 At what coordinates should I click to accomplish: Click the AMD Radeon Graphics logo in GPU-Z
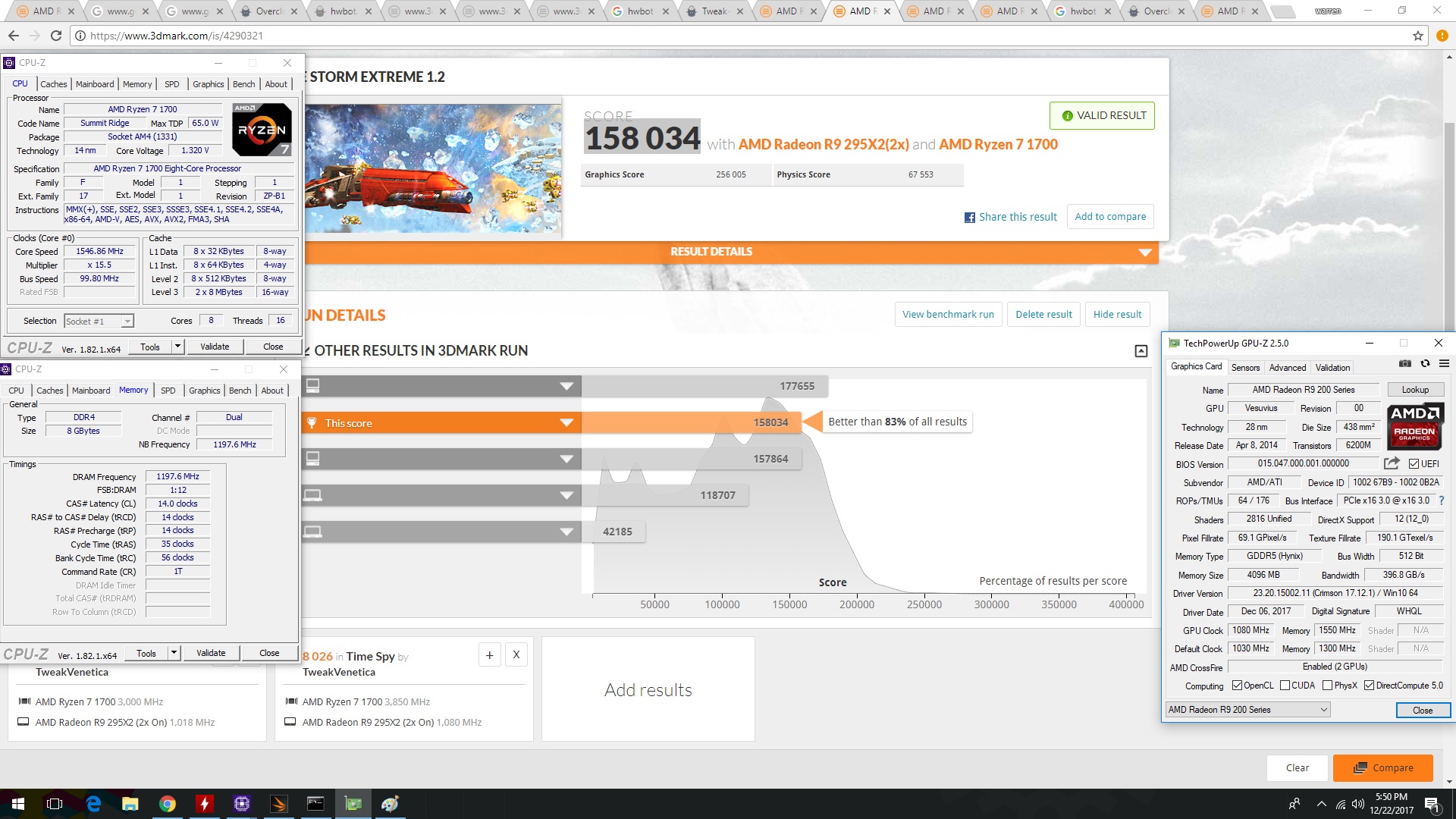coord(1415,425)
